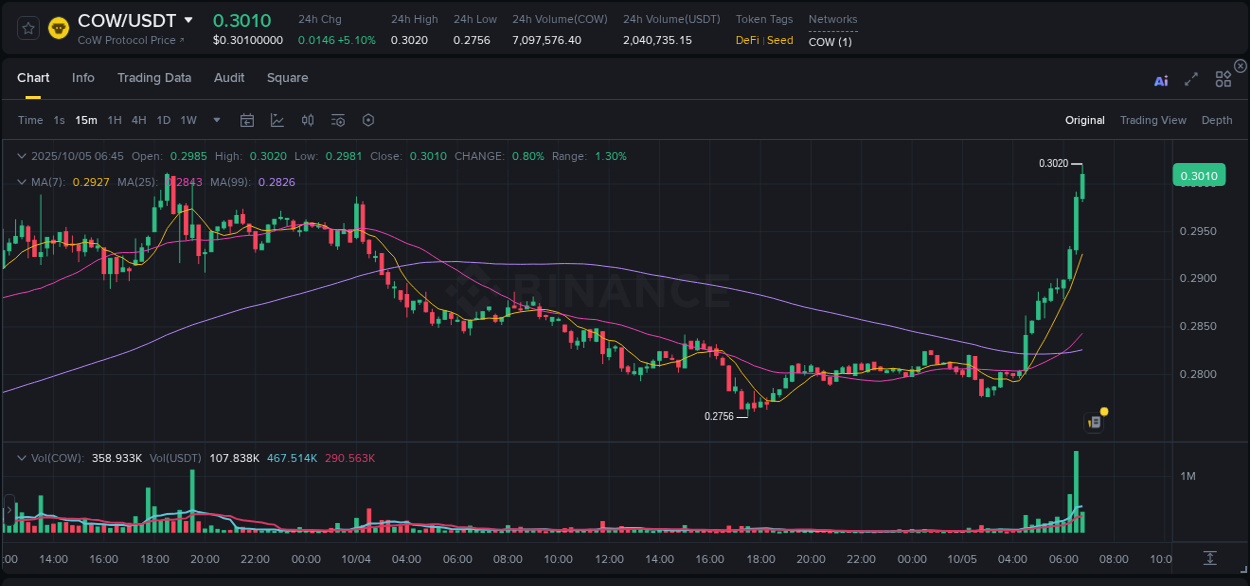Screen dimensions: 1250x586
Task: Select the 15m timeframe
Action: [85, 120]
